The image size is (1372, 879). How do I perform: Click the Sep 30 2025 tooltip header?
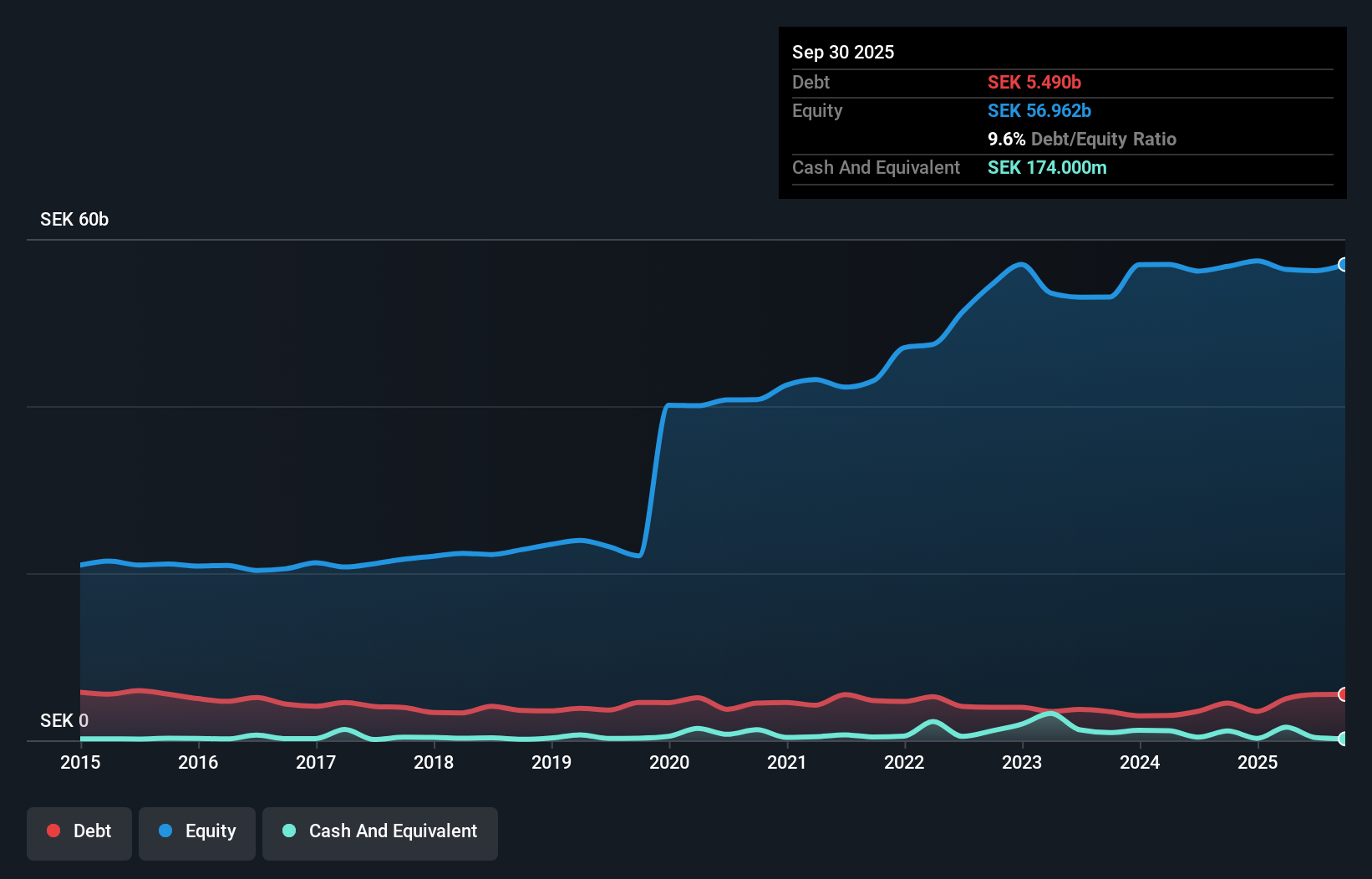(x=843, y=52)
